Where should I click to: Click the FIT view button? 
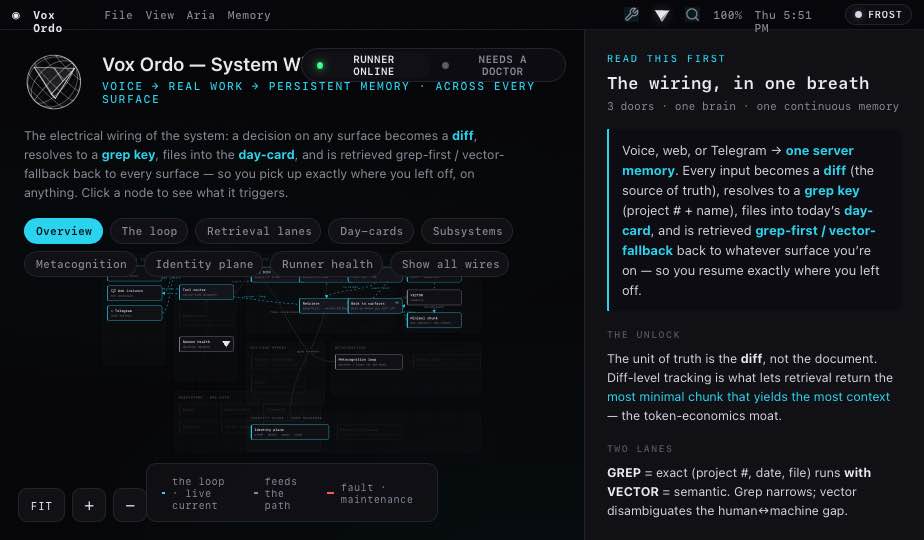(x=41, y=505)
